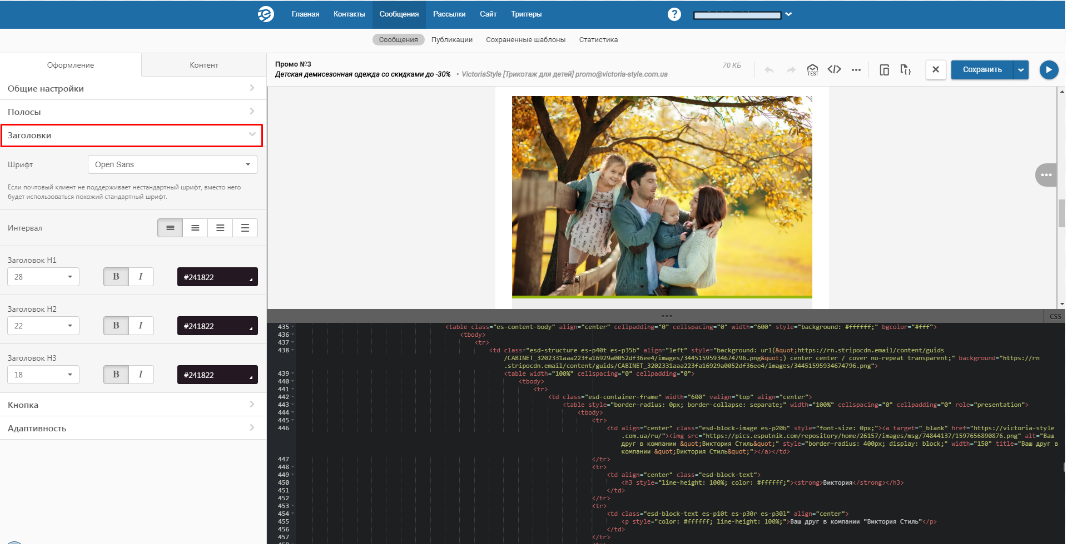Open the Заголовок H1 size dropdown
The image size is (1066, 544).
coord(43,277)
